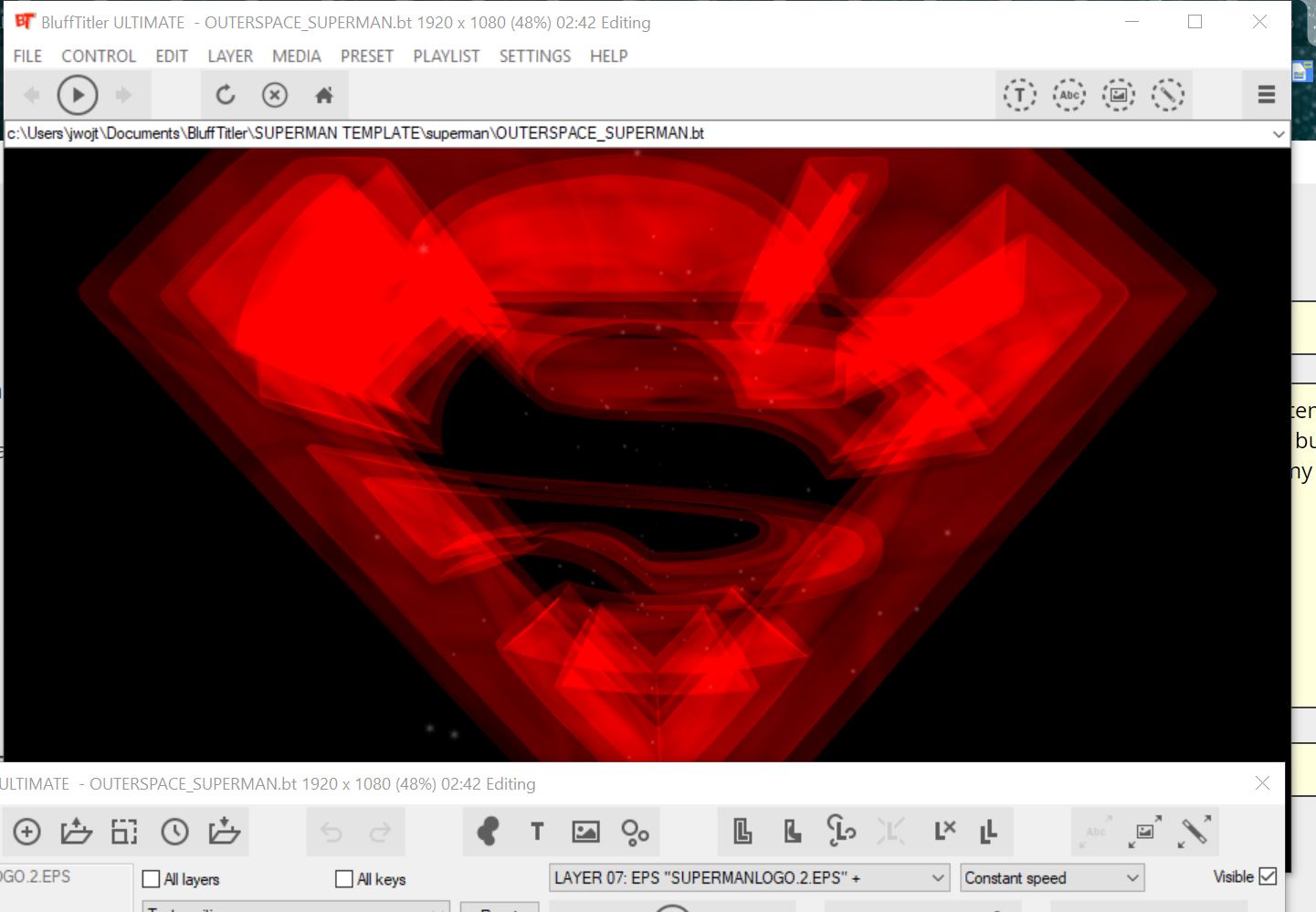Viewport: 1316px width, 912px height.
Task: Change texture with the picture icon
Action: coord(586,832)
